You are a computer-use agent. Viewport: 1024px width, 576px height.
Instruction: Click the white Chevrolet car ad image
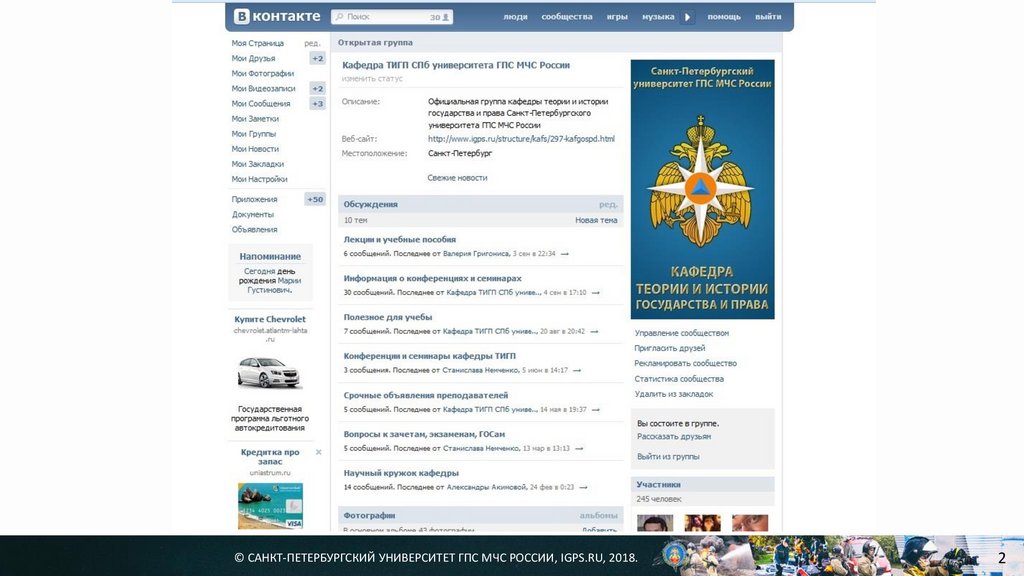(x=268, y=372)
